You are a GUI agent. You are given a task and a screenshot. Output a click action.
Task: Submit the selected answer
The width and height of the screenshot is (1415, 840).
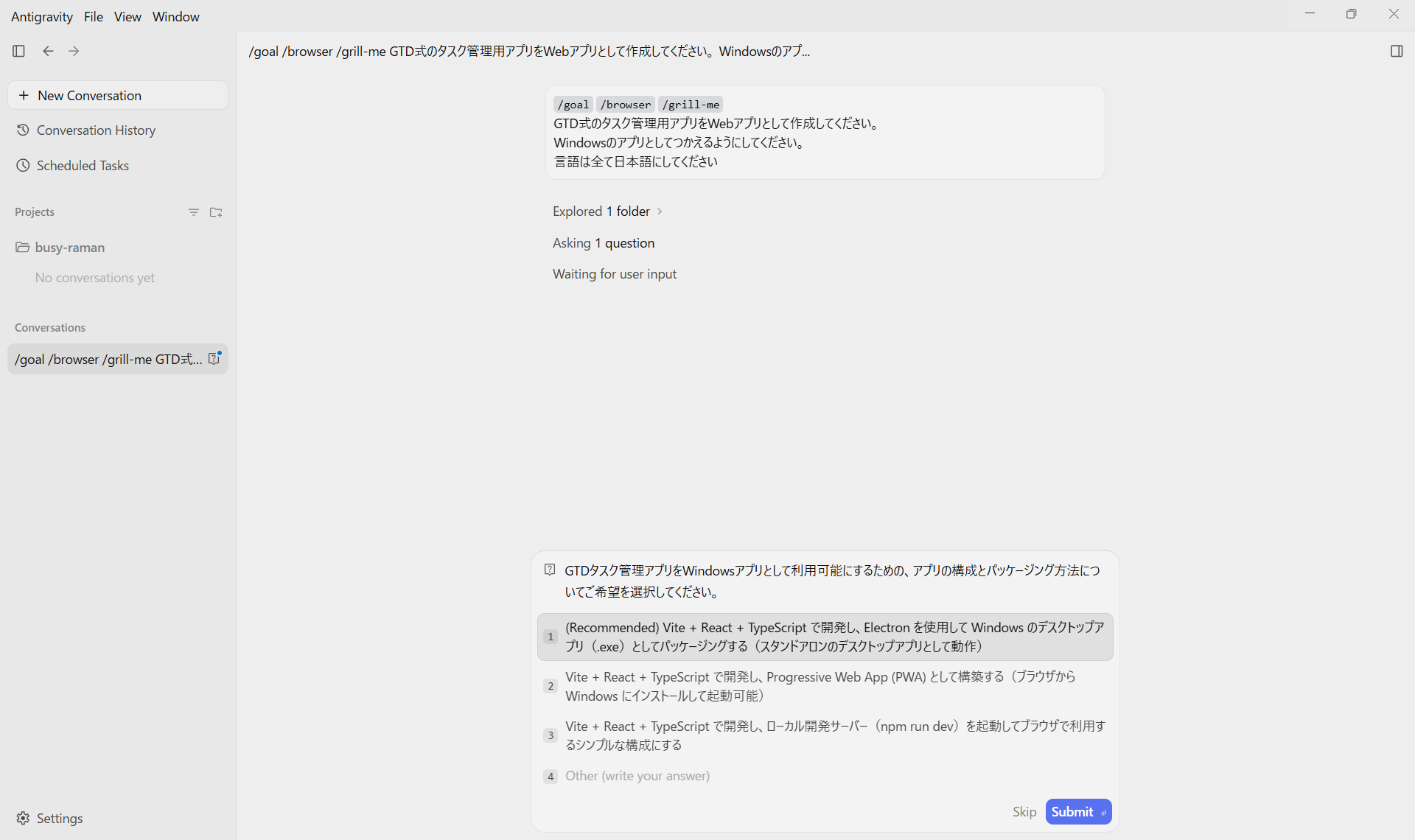click(1078, 811)
